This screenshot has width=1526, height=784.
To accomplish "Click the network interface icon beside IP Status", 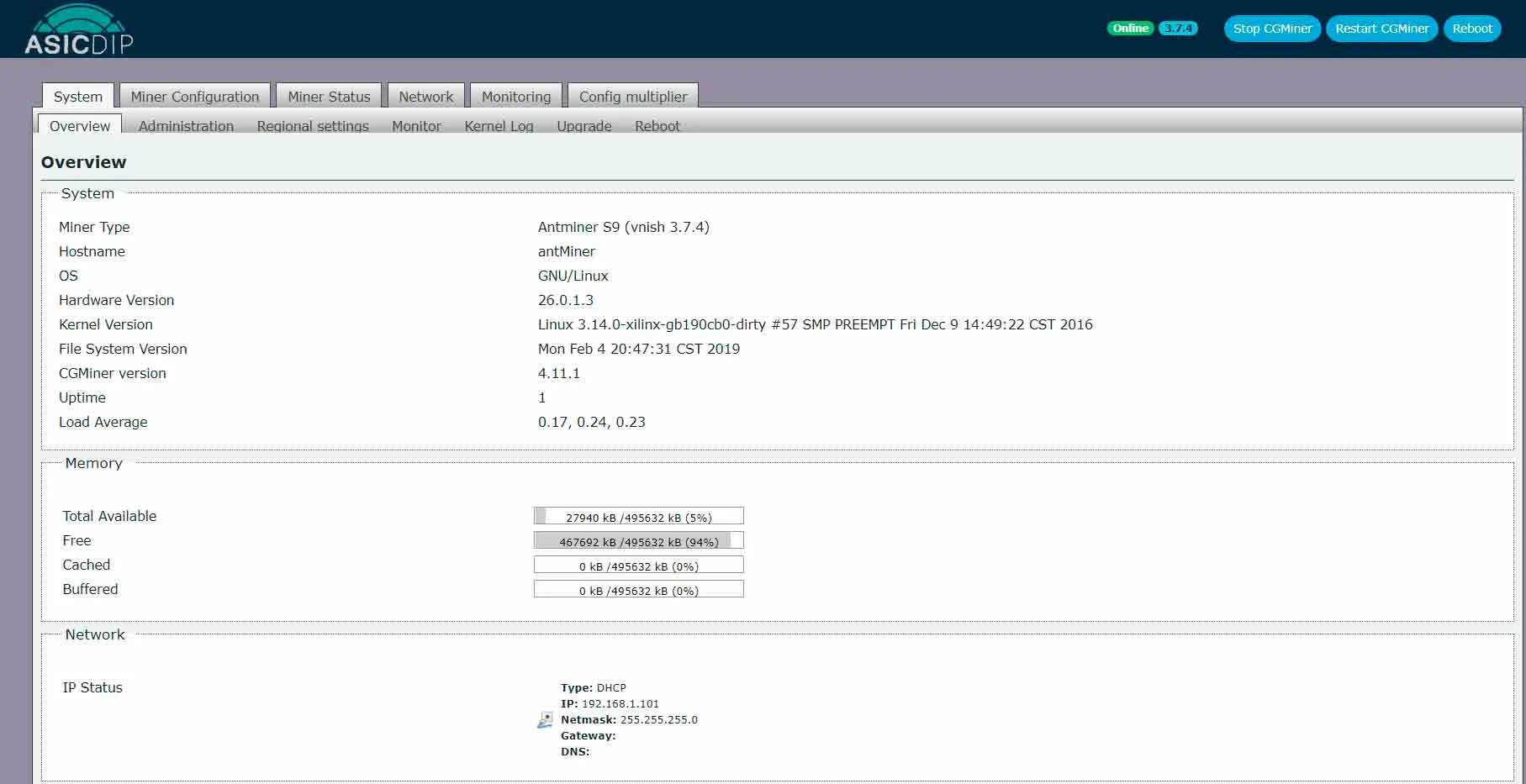I will click(x=545, y=720).
